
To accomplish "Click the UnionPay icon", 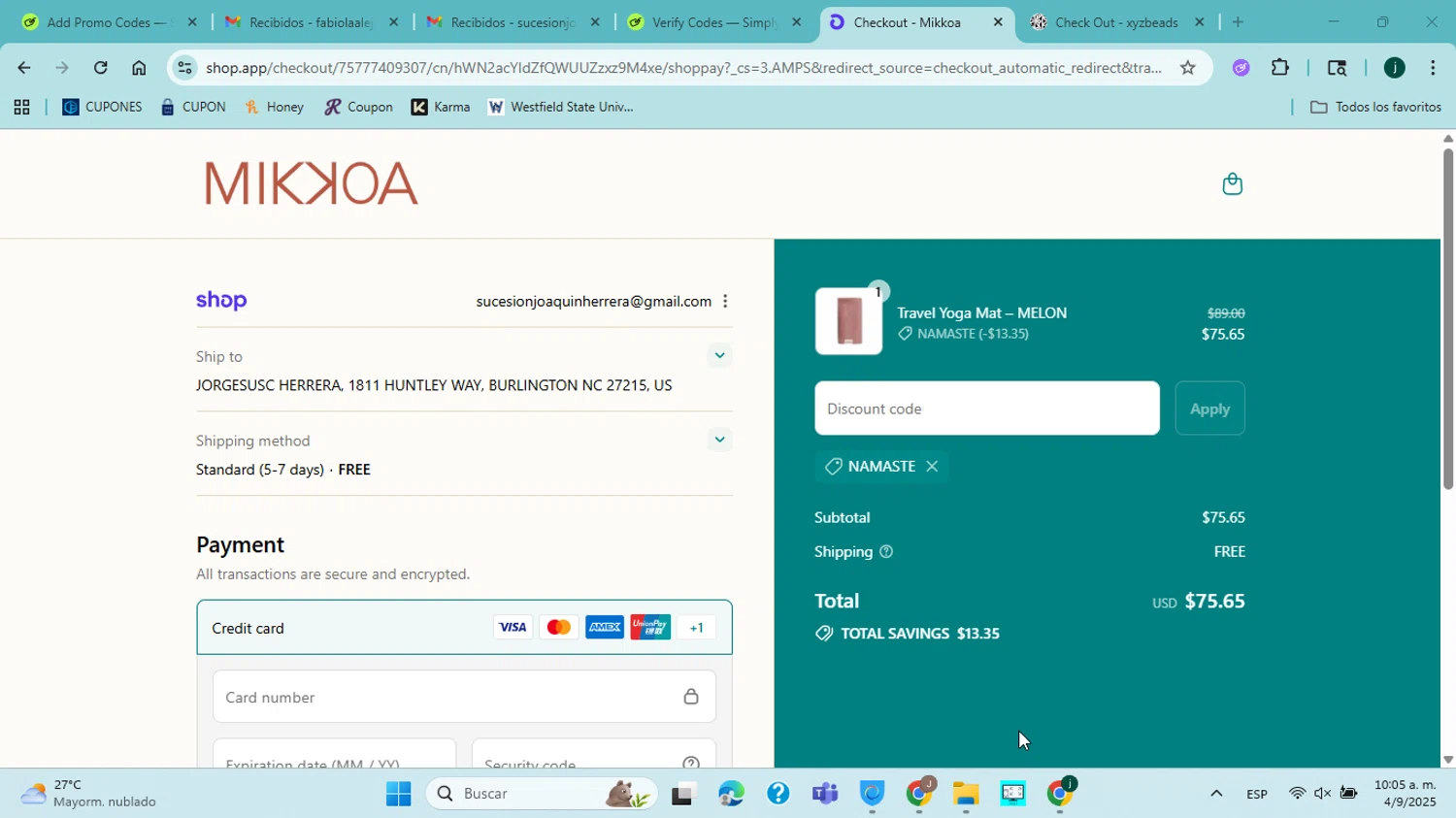I will click(x=649, y=628).
